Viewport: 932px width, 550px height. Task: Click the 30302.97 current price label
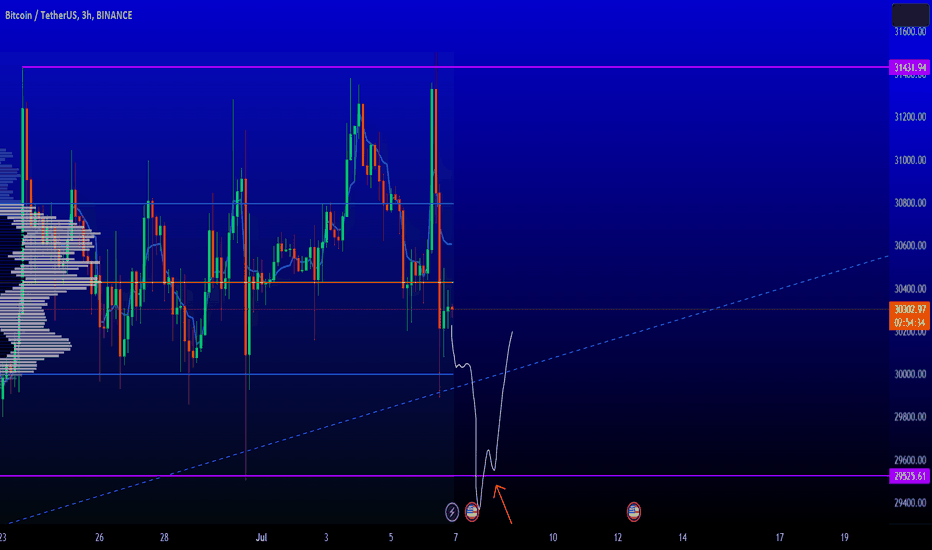tap(909, 309)
